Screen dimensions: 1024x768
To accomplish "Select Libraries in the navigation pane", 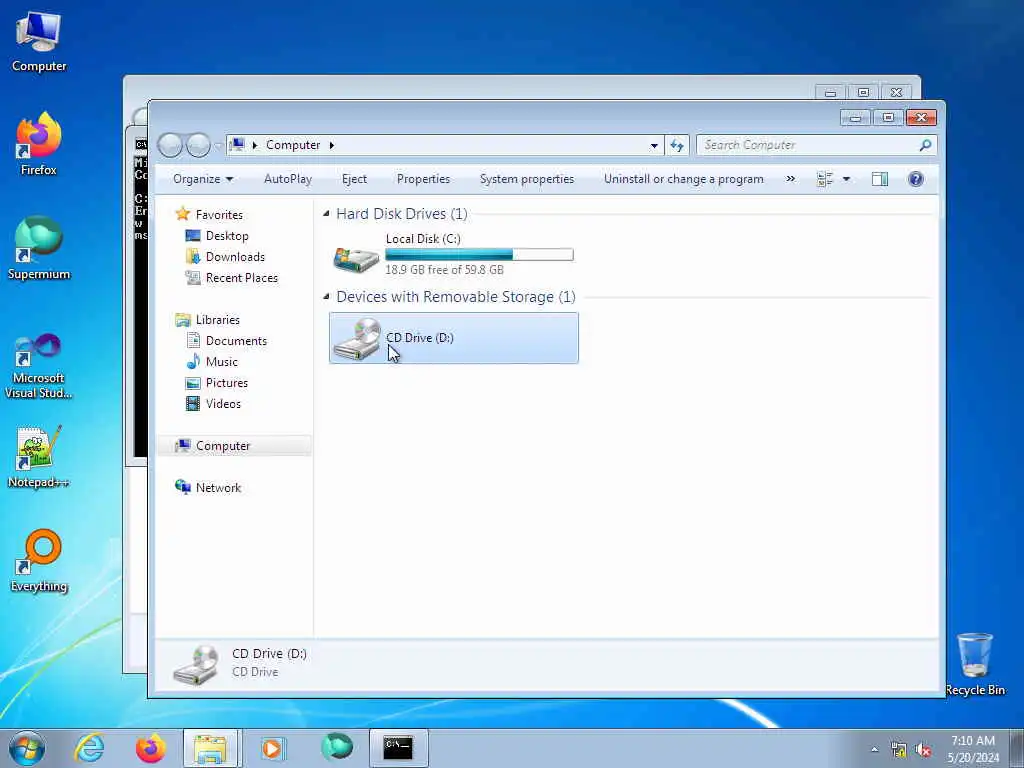I will pyautogui.click(x=217, y=320).
